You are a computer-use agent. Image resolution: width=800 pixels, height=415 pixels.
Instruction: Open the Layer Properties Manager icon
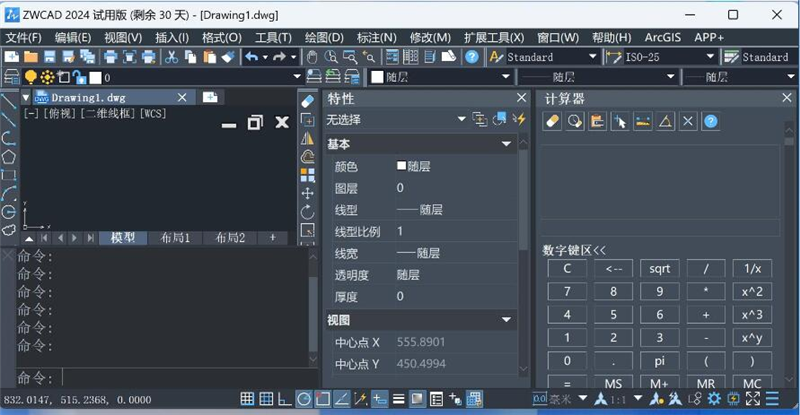point(11,77)
